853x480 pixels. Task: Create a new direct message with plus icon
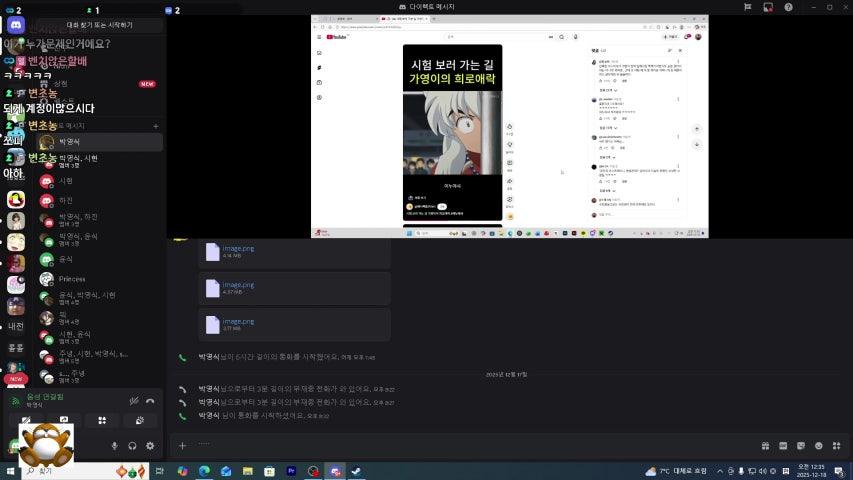click(x=156, y=126)
